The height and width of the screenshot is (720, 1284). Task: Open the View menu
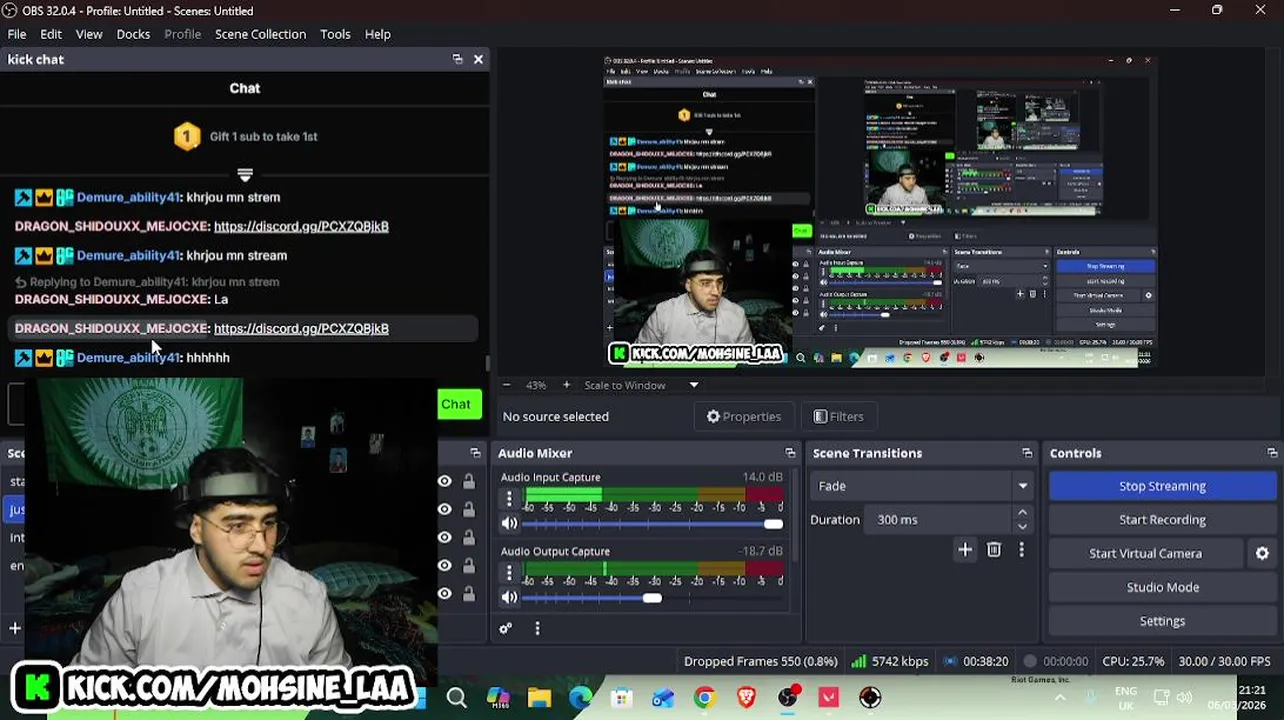89,34
